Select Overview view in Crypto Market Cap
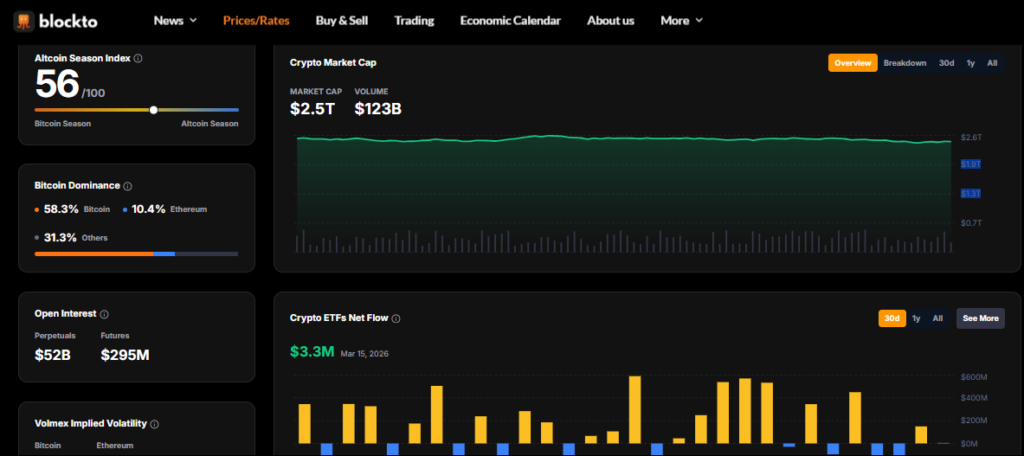The image size is (1024, 456). 852,63
